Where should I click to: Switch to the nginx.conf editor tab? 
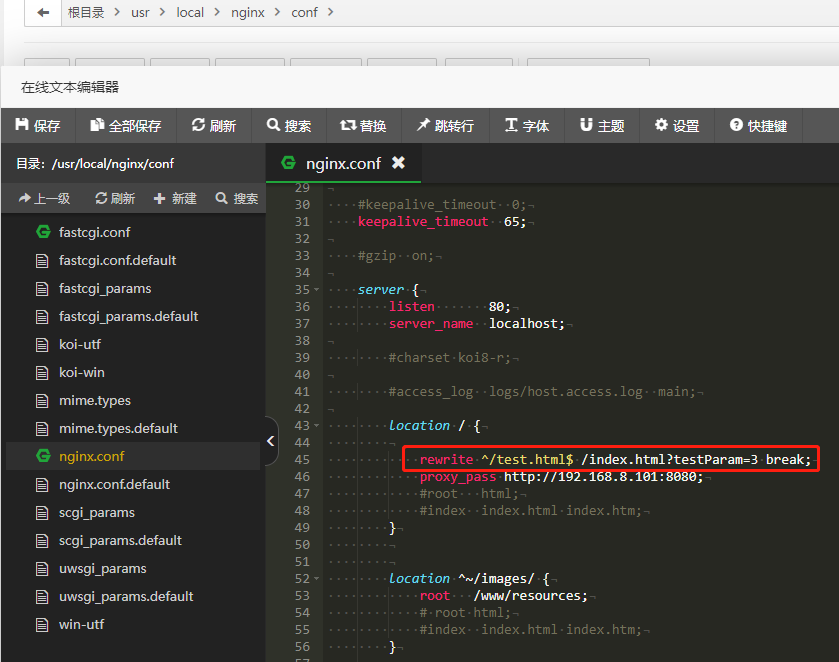tap(343, 163)
